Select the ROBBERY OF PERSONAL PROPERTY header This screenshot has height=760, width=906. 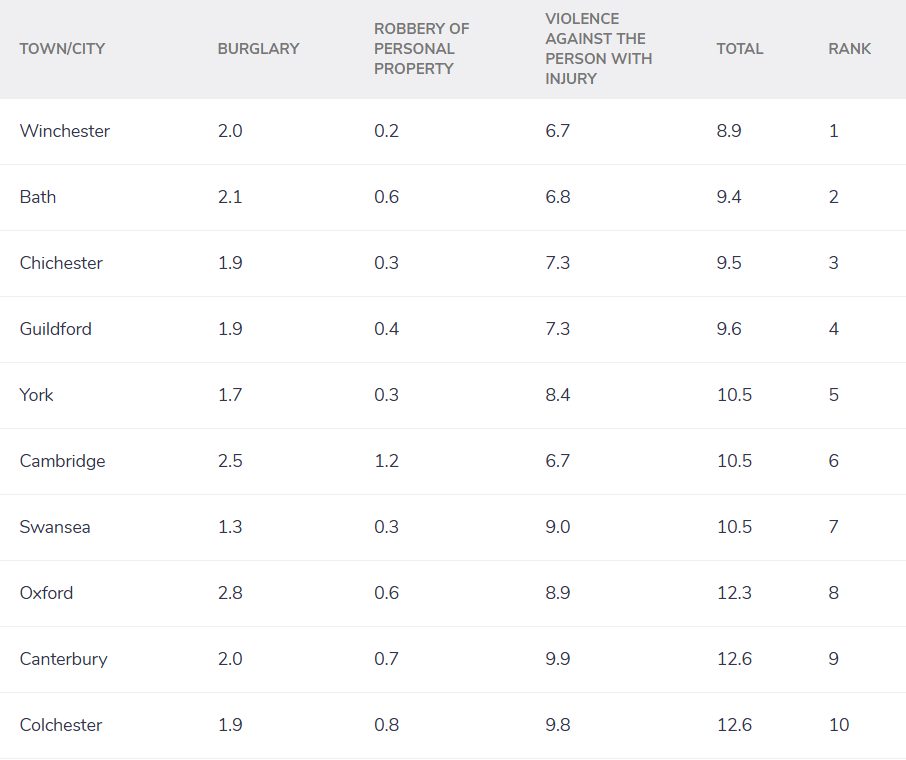pyautogui.click(x=422, y=49)
